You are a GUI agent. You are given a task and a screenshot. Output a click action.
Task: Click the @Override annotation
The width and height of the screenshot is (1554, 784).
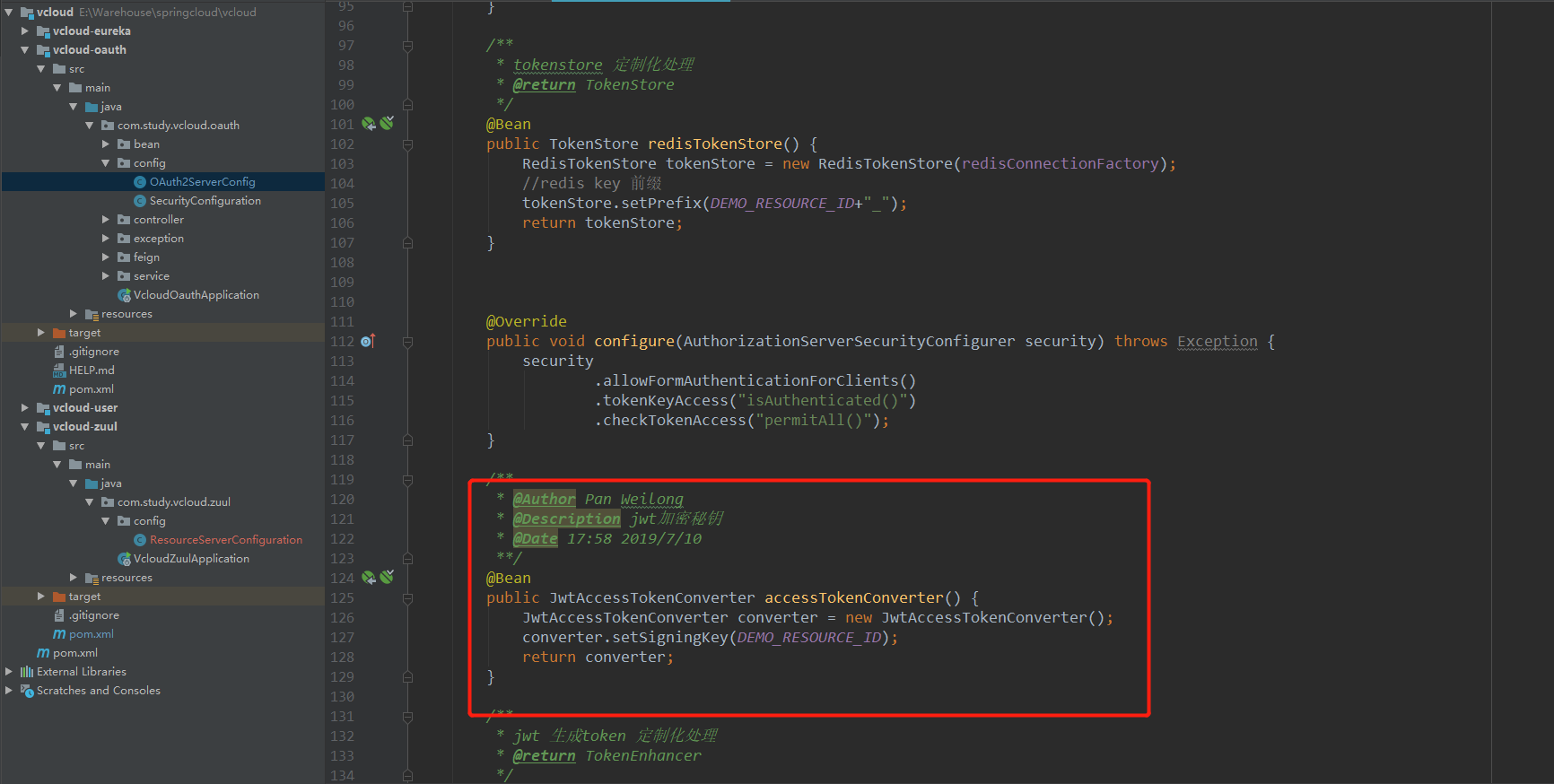coord(526,322)
